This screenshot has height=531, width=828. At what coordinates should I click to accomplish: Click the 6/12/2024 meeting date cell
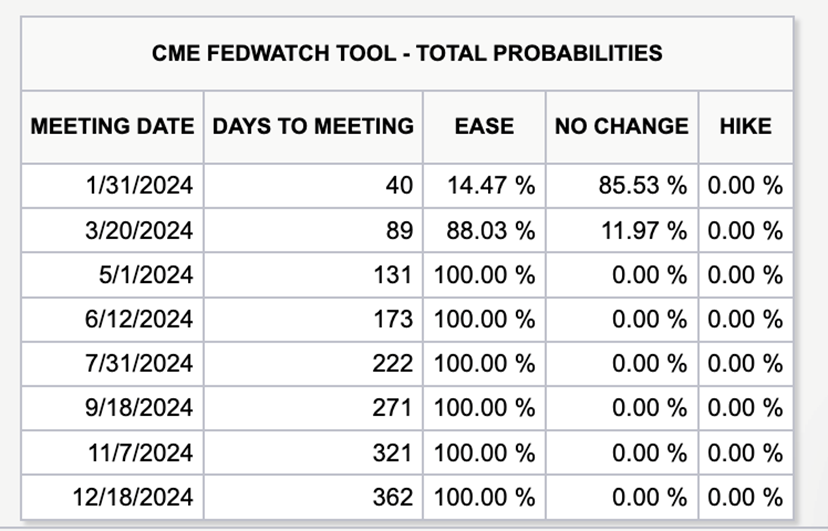coord(139,319)
